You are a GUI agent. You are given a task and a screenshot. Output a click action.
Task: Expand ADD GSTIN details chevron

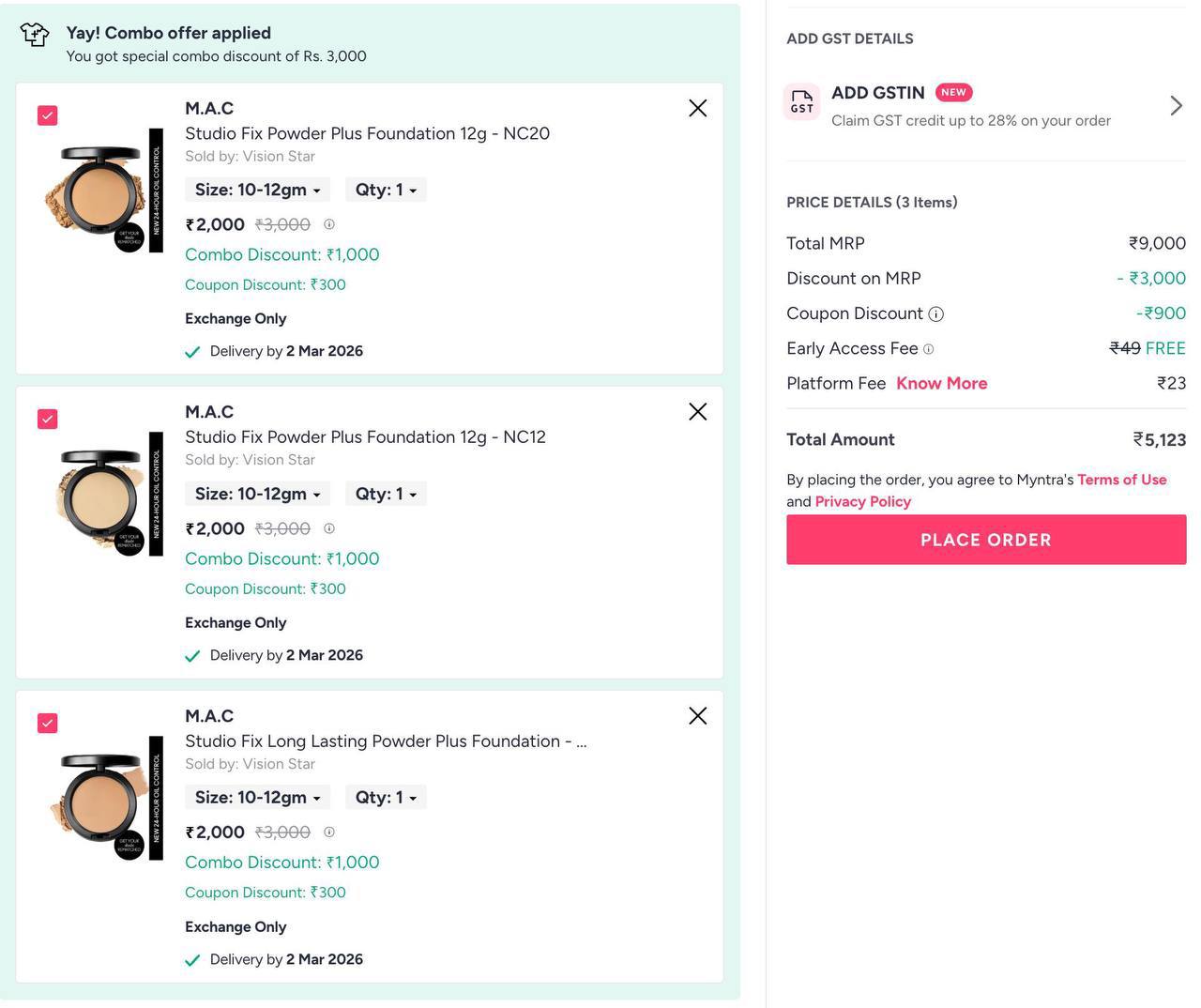point(1176,105)
